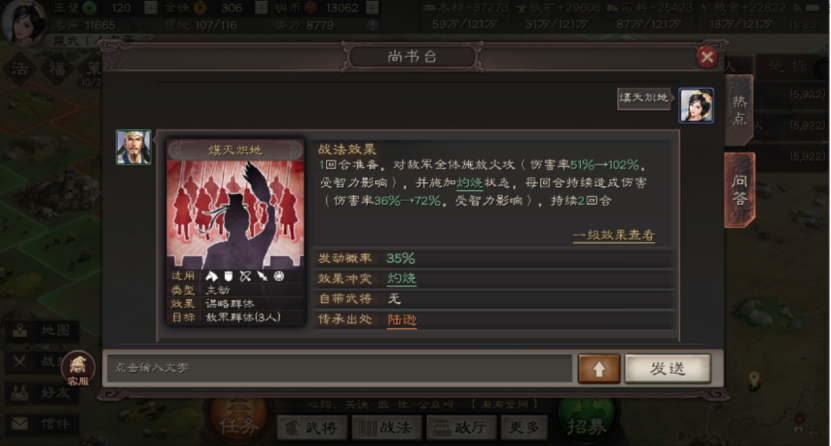Viewport: 831px width, 446px height.
Task: Close the 尚书台 dialog with red X
Action: point(706,57)
